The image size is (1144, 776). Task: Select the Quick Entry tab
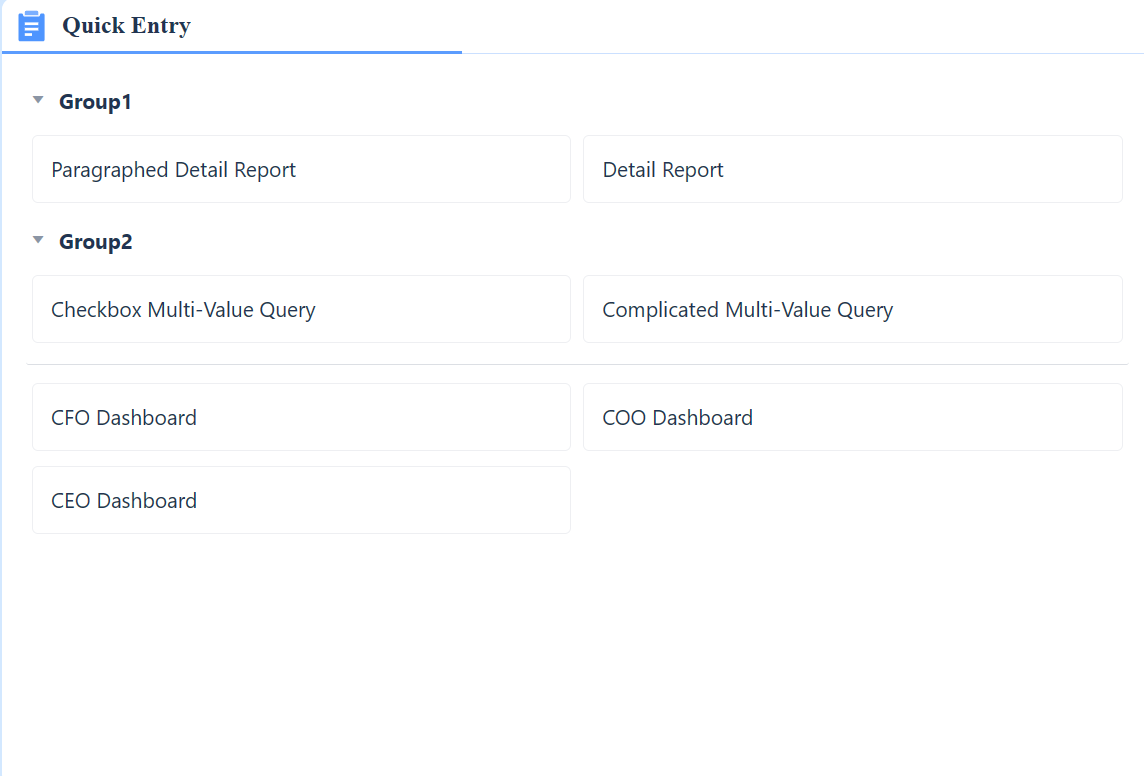pyautogui.click(x=126, y=26)
